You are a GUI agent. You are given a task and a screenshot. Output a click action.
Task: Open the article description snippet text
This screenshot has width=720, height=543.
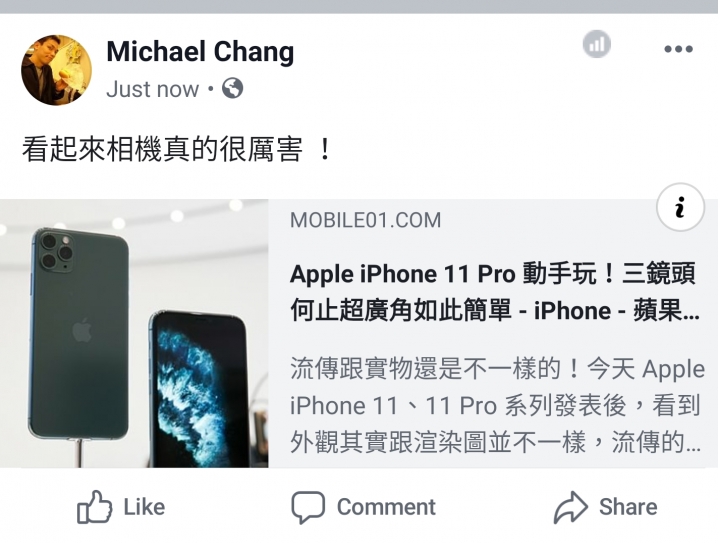pyautogui.click(x=497, y=406)
